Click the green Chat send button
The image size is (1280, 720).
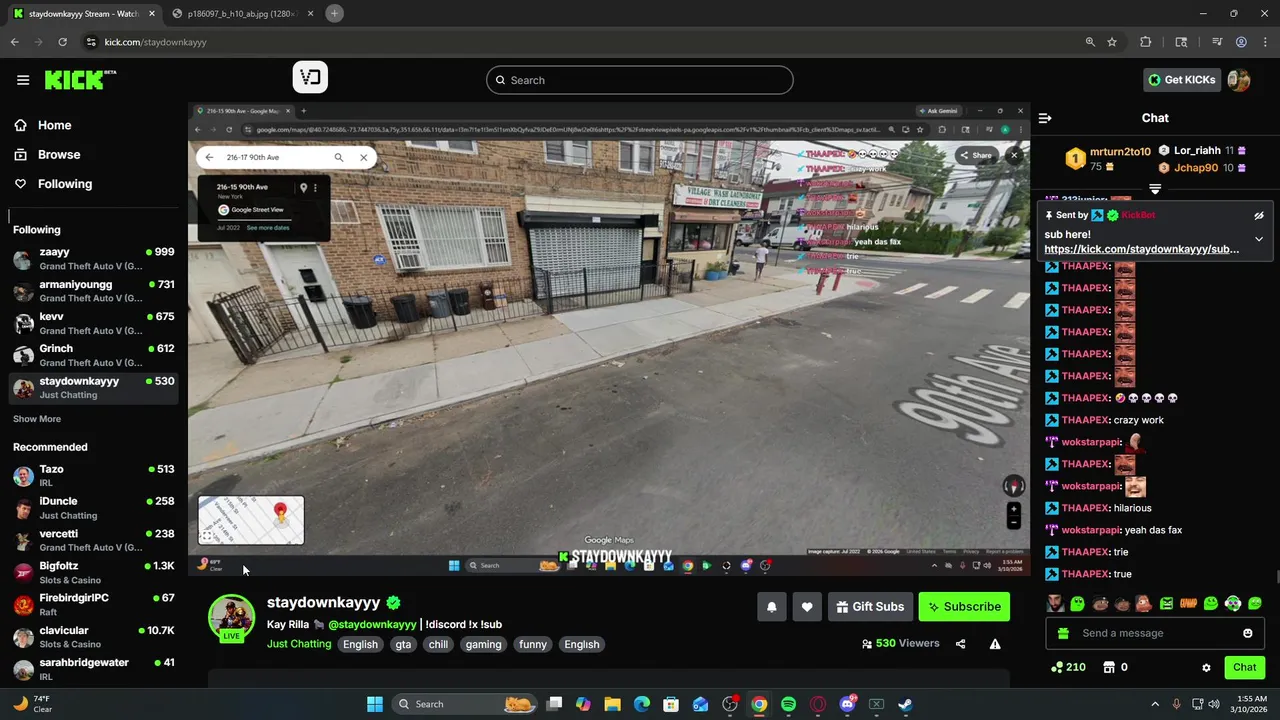click(1244, 667)
